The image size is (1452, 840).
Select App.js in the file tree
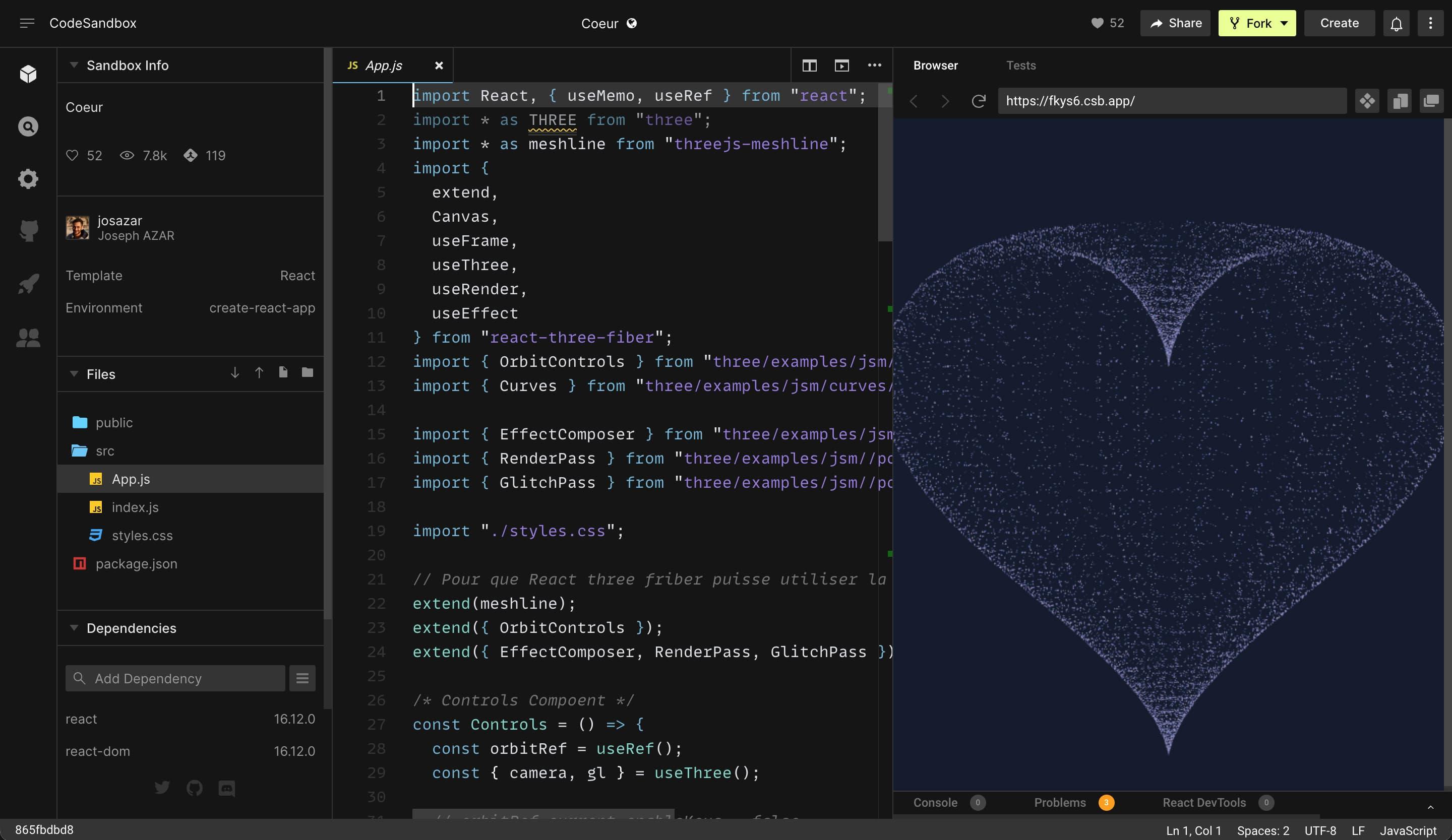[x=130, y=479]
